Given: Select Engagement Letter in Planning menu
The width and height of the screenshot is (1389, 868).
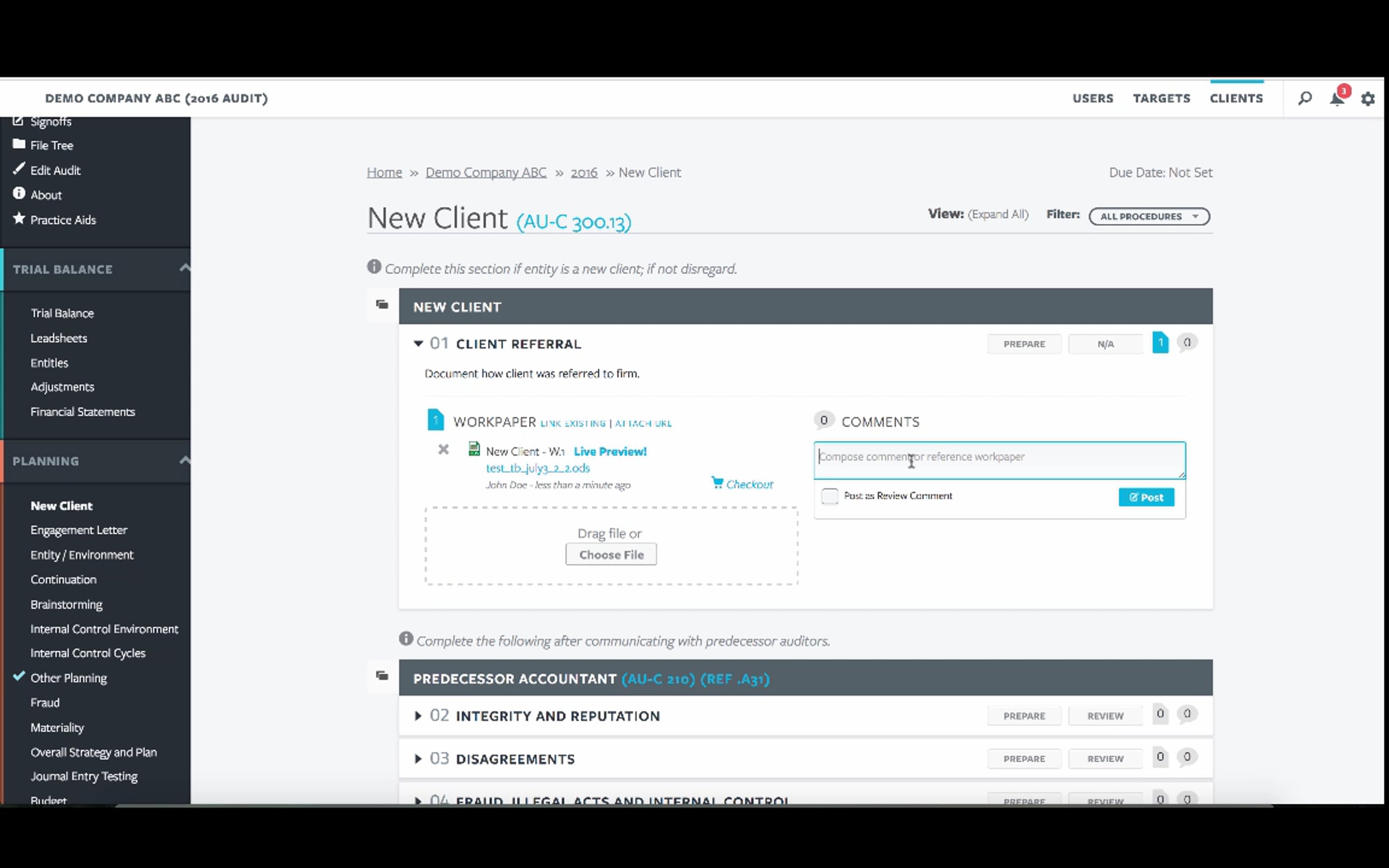Looking at the screenshot, I should click(x=79, y=530).
